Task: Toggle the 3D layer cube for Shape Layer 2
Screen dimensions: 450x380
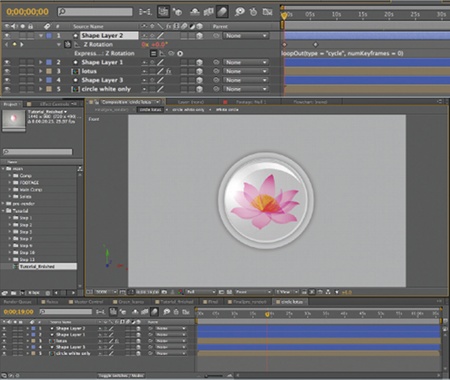Action: pyautogui.click(x=199, y=36)
